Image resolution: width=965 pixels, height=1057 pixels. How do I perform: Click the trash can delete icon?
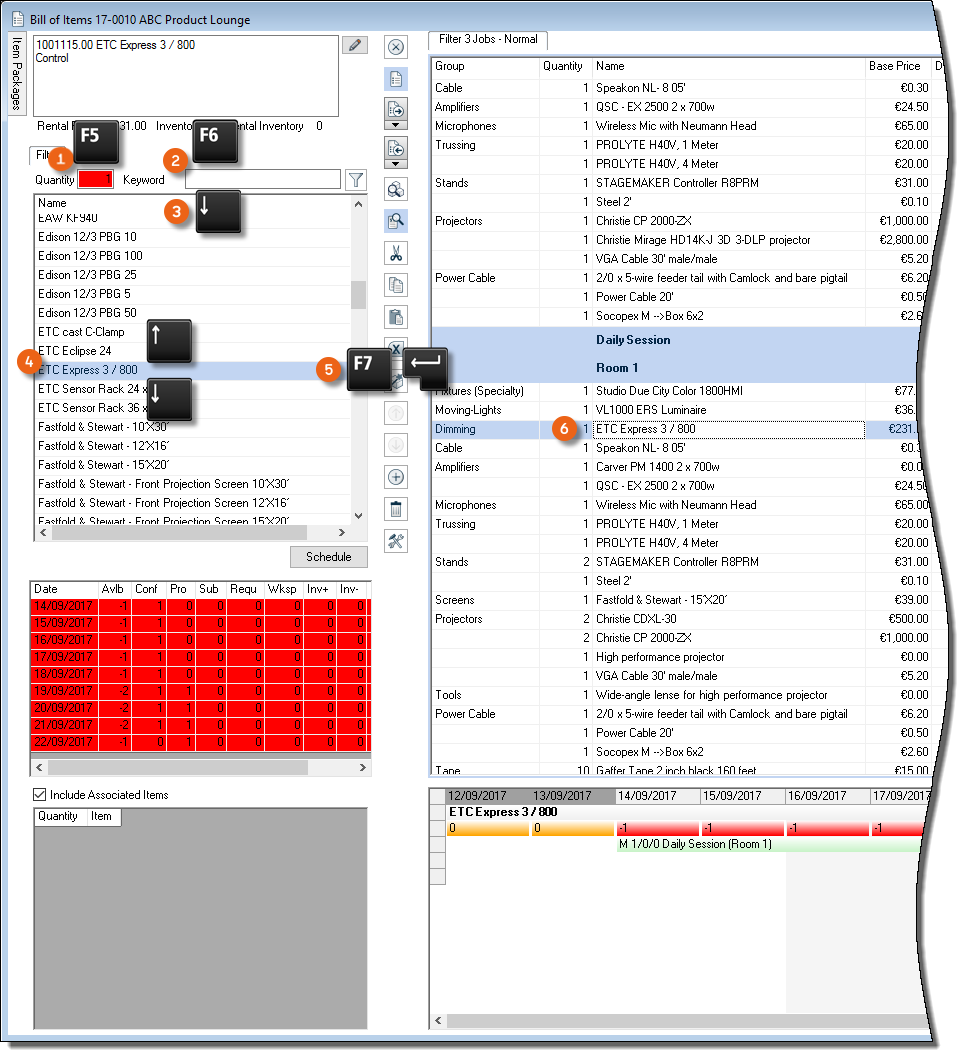395,509
